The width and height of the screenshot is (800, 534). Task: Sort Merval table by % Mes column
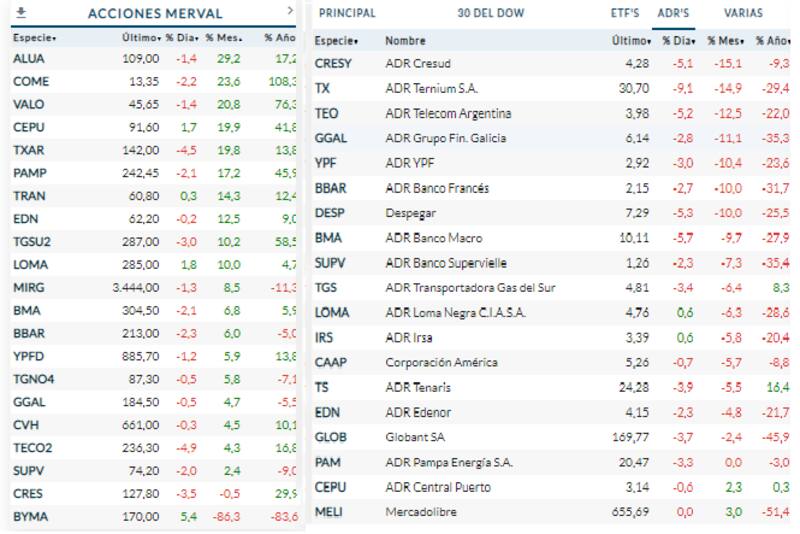(225, 37)
